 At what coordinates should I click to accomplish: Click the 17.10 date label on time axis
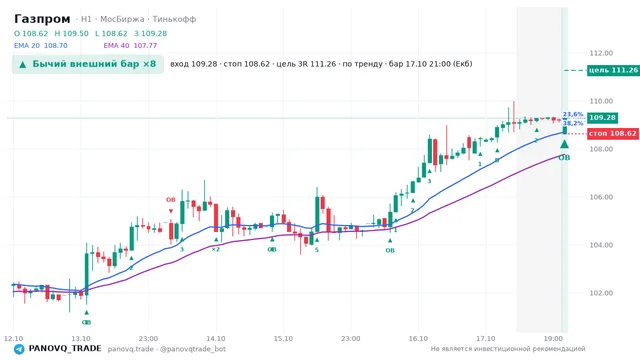coord(485,338)
